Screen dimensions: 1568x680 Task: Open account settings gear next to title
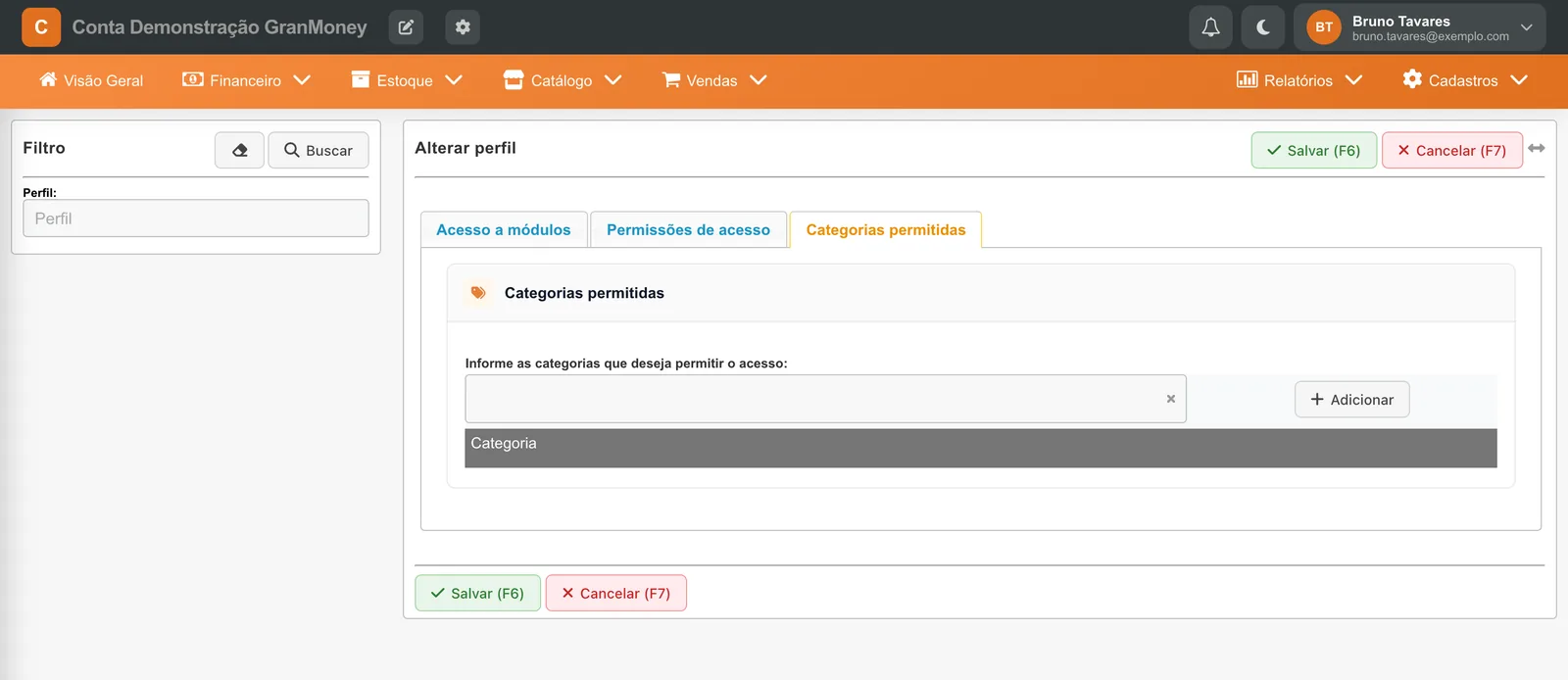[463, 27]
